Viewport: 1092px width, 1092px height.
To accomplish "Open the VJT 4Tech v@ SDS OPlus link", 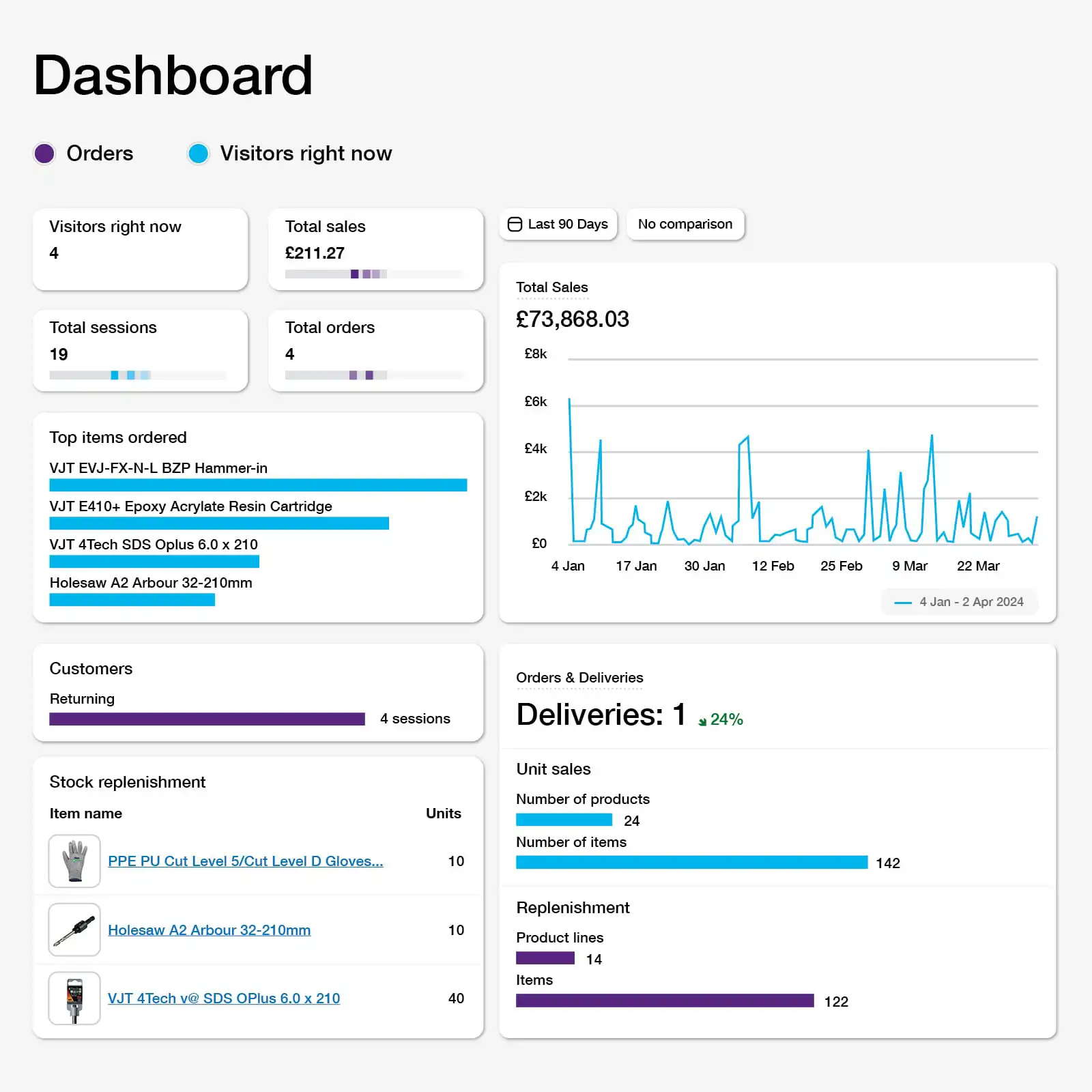I will (224, 998).
